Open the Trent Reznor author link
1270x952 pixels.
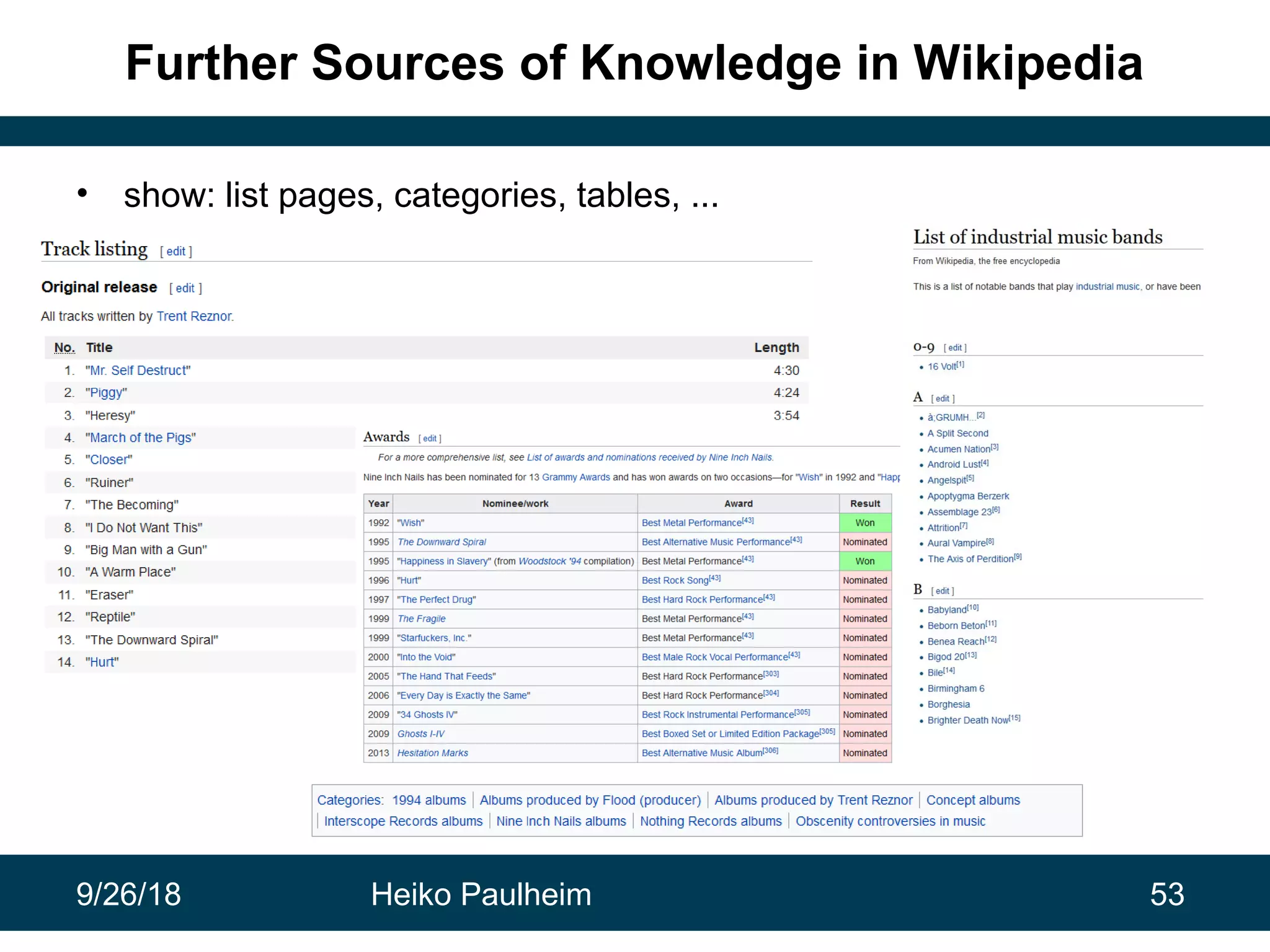(194, 317)
